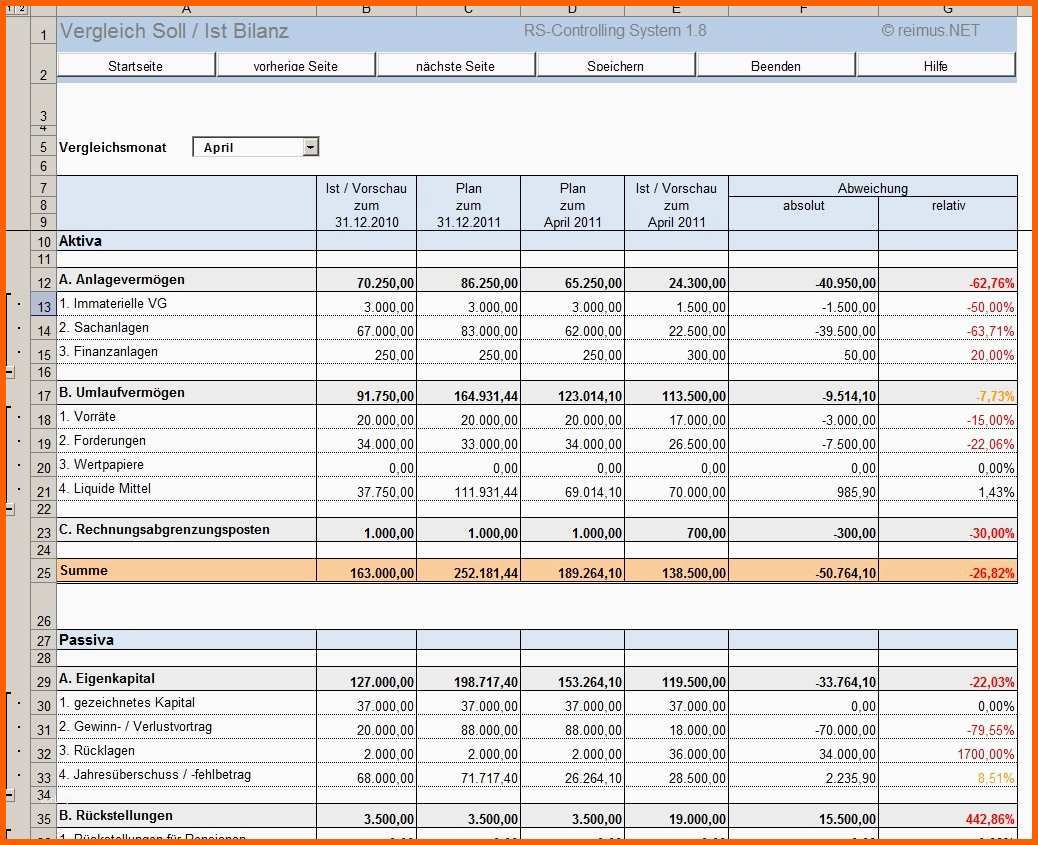
Task: Click the orange 'Summe' row label
Action: tap(83, 570)
